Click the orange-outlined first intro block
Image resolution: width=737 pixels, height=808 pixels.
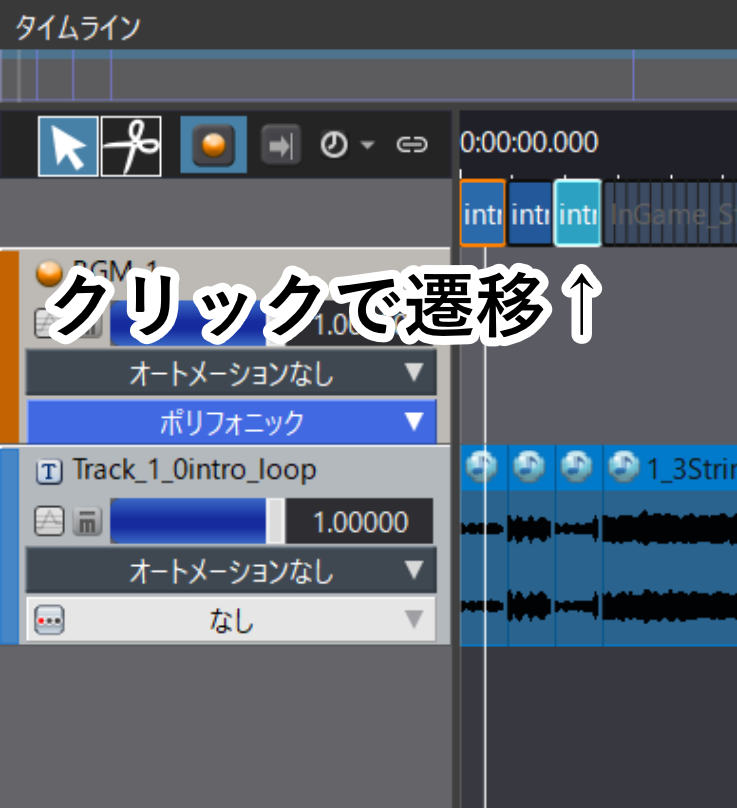482,213
